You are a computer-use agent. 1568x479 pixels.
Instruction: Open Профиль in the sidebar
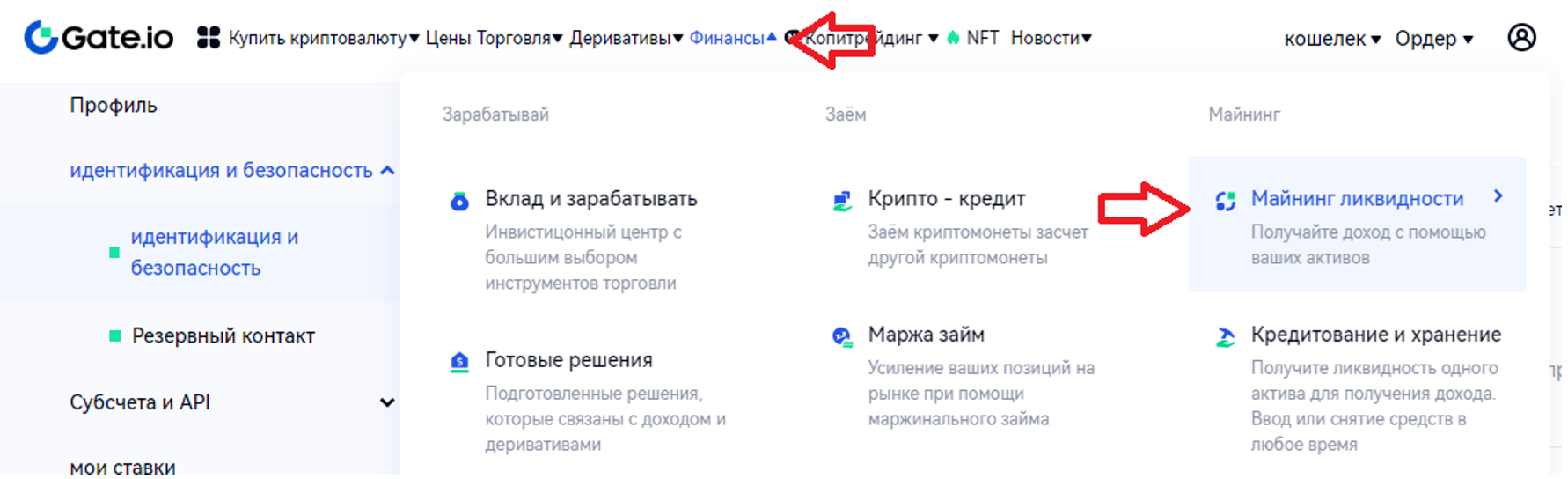(114, 105)
